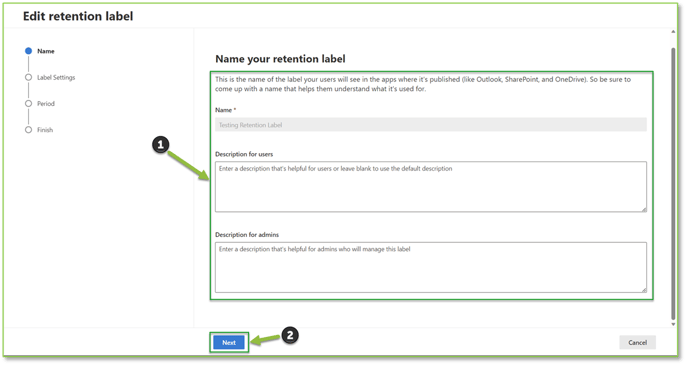This screenshot has height=365, width=686.
Task: Click resize grip of users description box
Action: tap(644, 210)
